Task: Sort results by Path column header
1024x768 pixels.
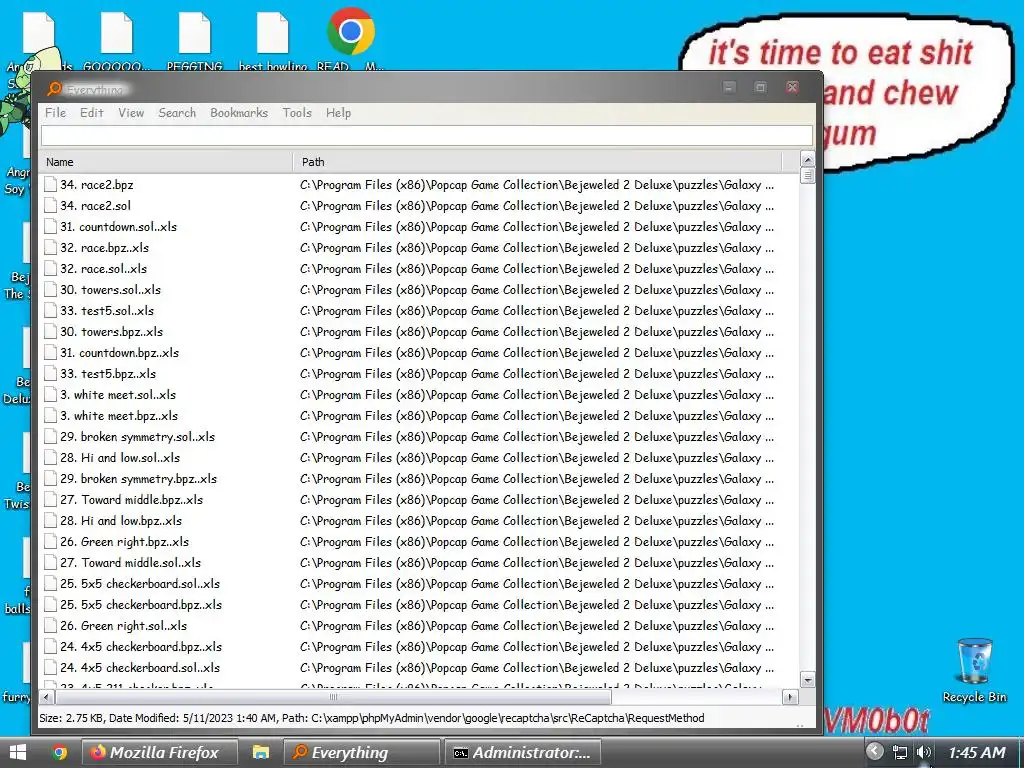Action: (537, 162)
